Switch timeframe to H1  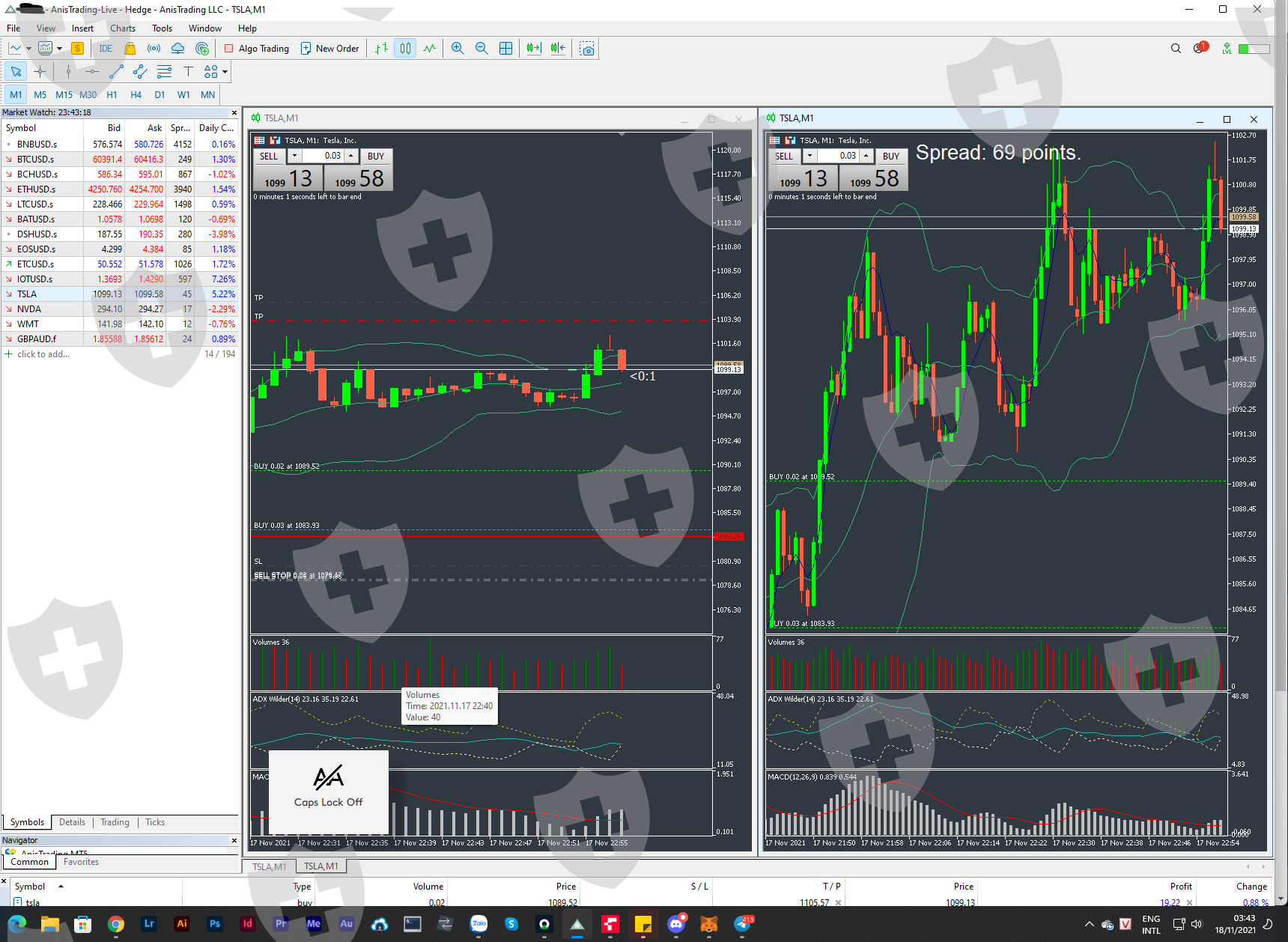[112, 95]
